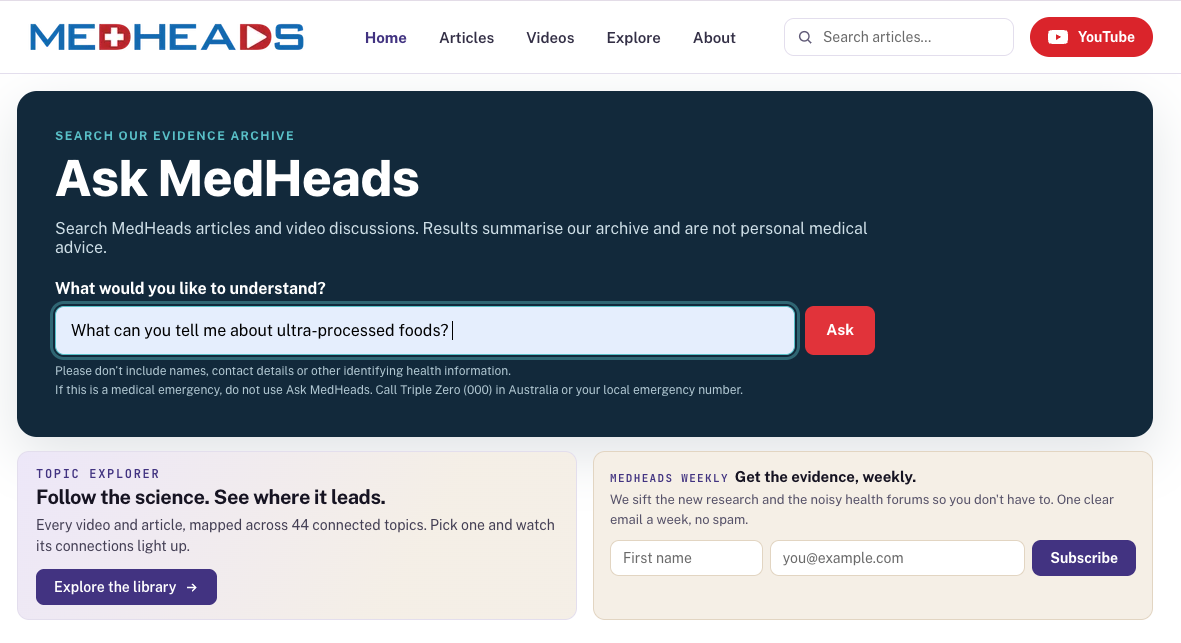Screen dimensions: 1181x643
Task: Open the Home nav item
Action: [x=386, y=38]
